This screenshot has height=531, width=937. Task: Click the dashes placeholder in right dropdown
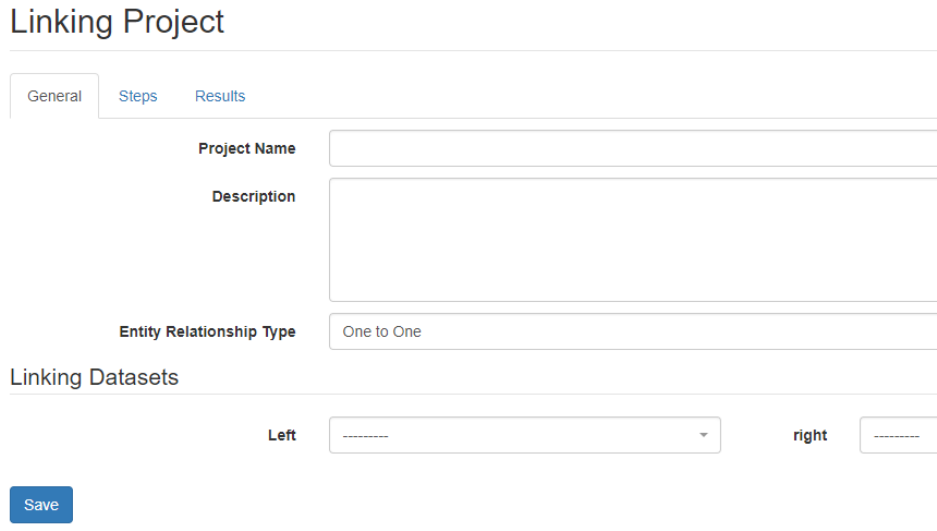pos(896,436)
